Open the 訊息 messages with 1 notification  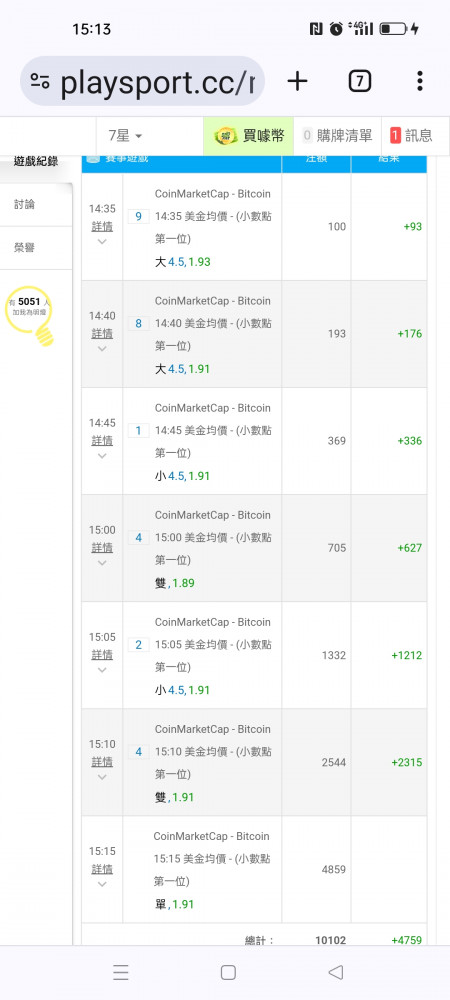click(x=411, y=135)
